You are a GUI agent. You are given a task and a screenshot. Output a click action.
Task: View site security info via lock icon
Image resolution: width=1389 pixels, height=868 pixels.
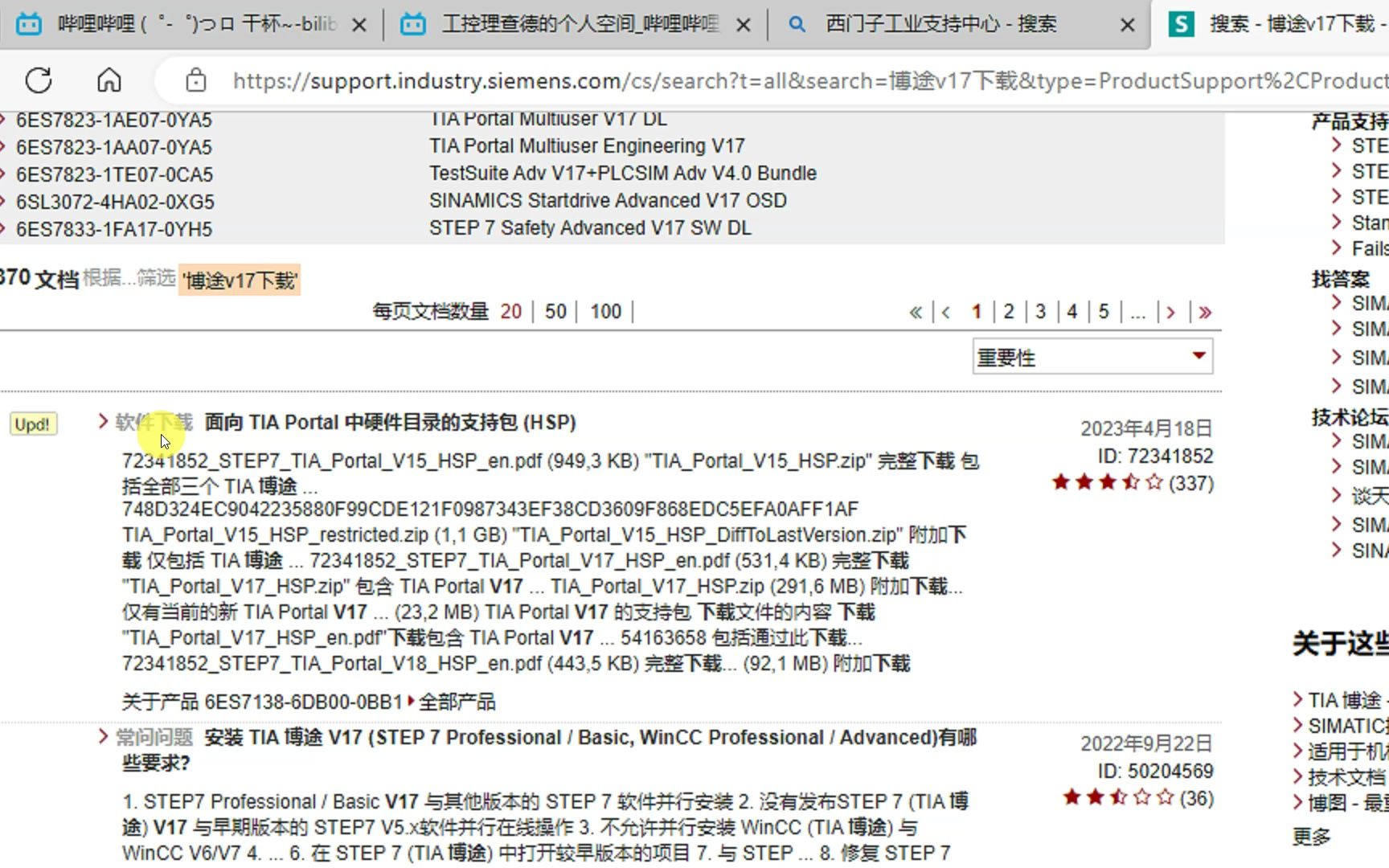[x=195, y=80]
